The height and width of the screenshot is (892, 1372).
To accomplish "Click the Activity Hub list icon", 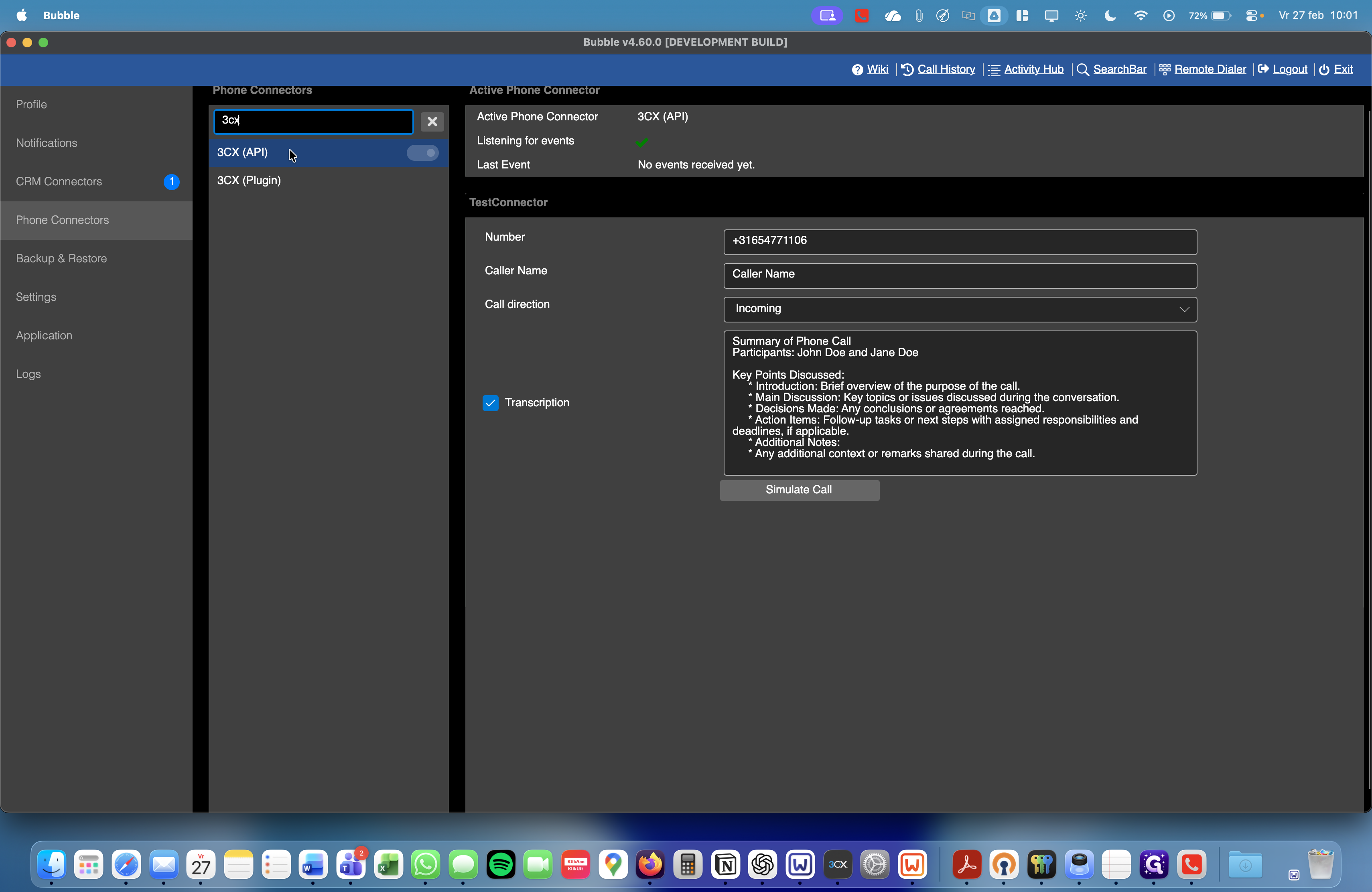I will pyautogui.click(x=994, y=70).
